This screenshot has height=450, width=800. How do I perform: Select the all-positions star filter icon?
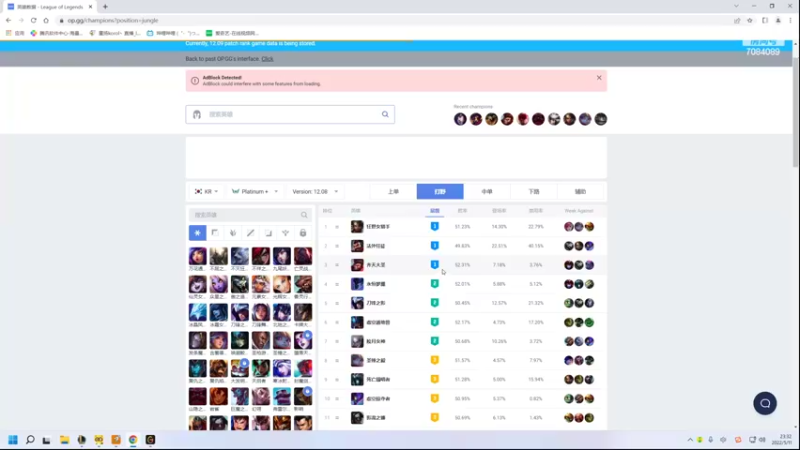(197, 233)
